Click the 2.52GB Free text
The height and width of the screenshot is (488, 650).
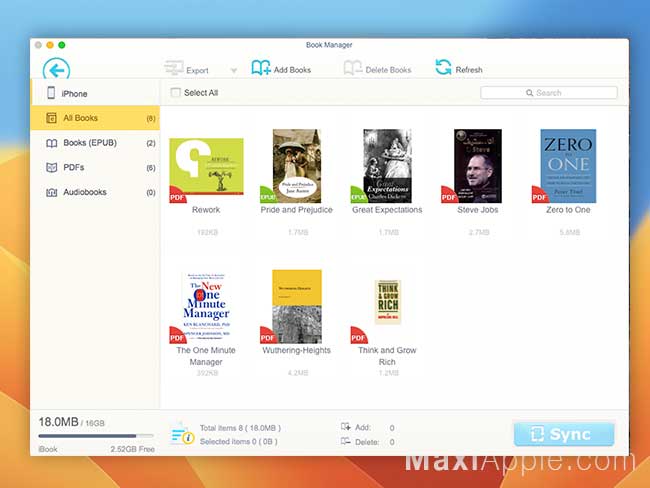click(132, 449)
